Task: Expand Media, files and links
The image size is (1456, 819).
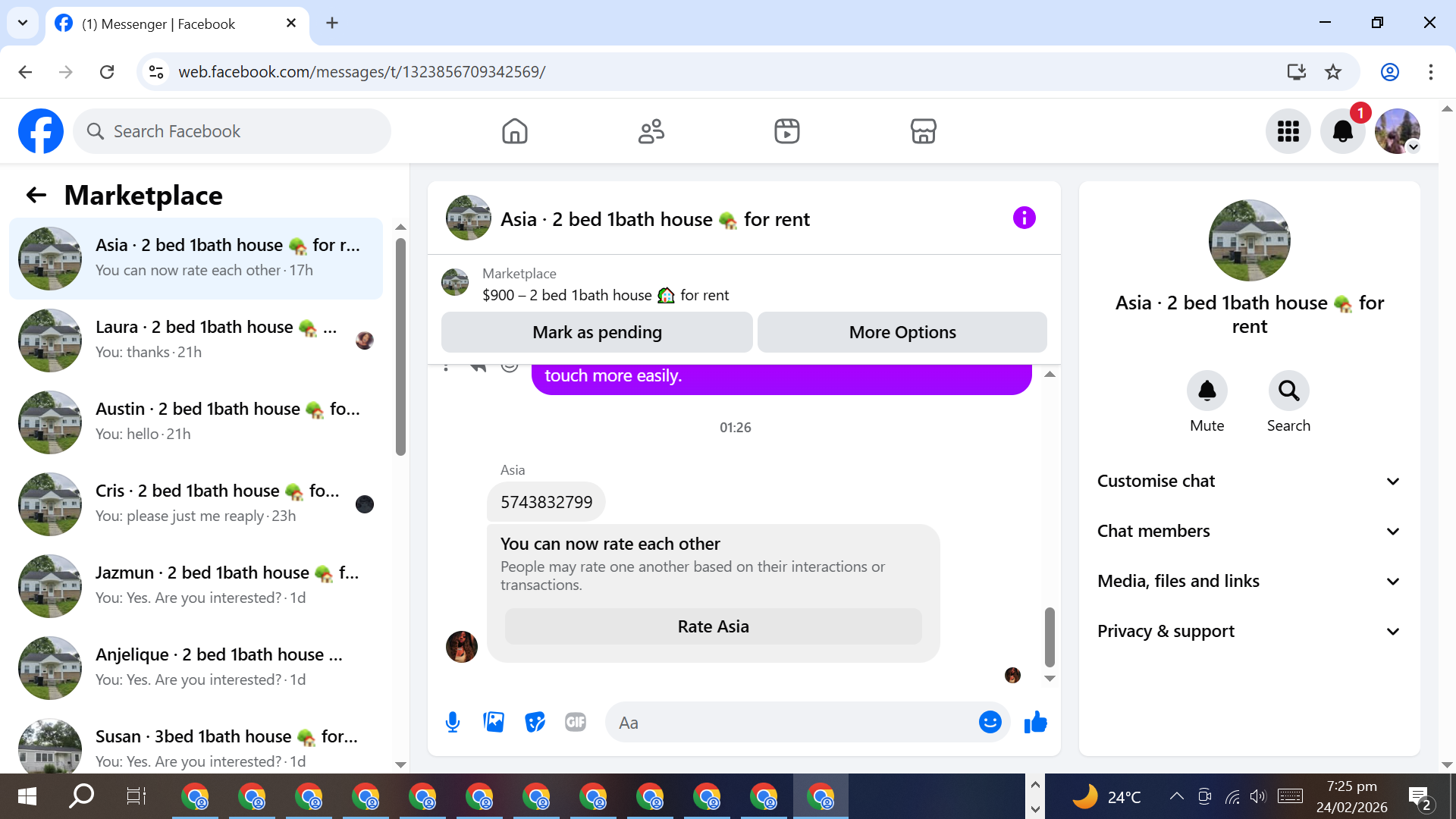Action: pyautogui.click(x=1249, y=581)
